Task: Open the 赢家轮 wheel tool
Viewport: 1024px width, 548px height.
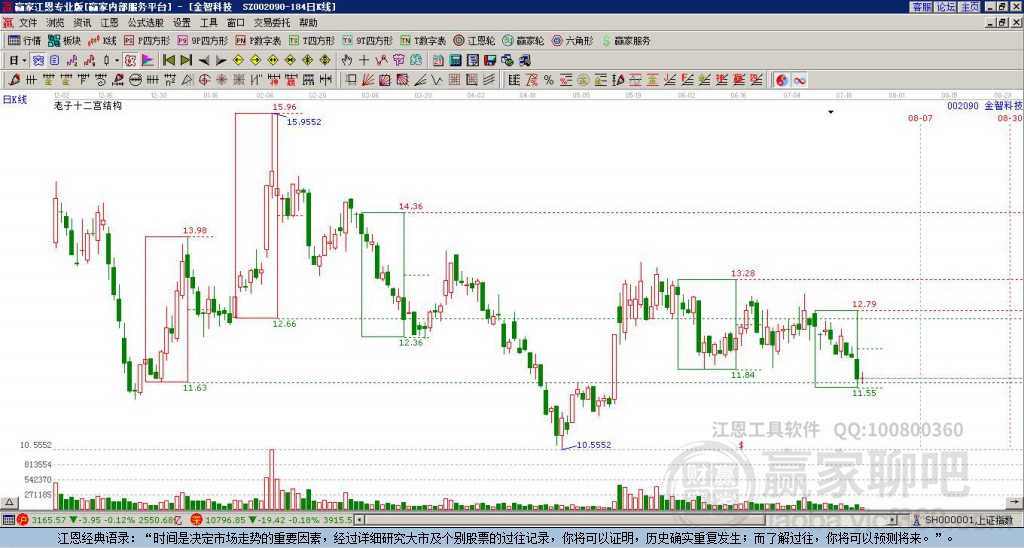Action: click(523, 40)
